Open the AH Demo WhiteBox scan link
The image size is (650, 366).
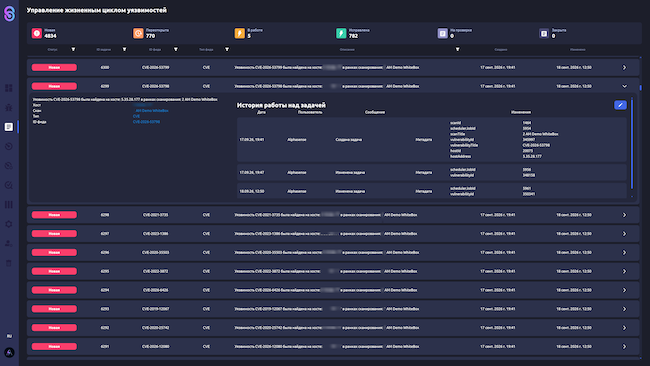click(x=151, y=111)
